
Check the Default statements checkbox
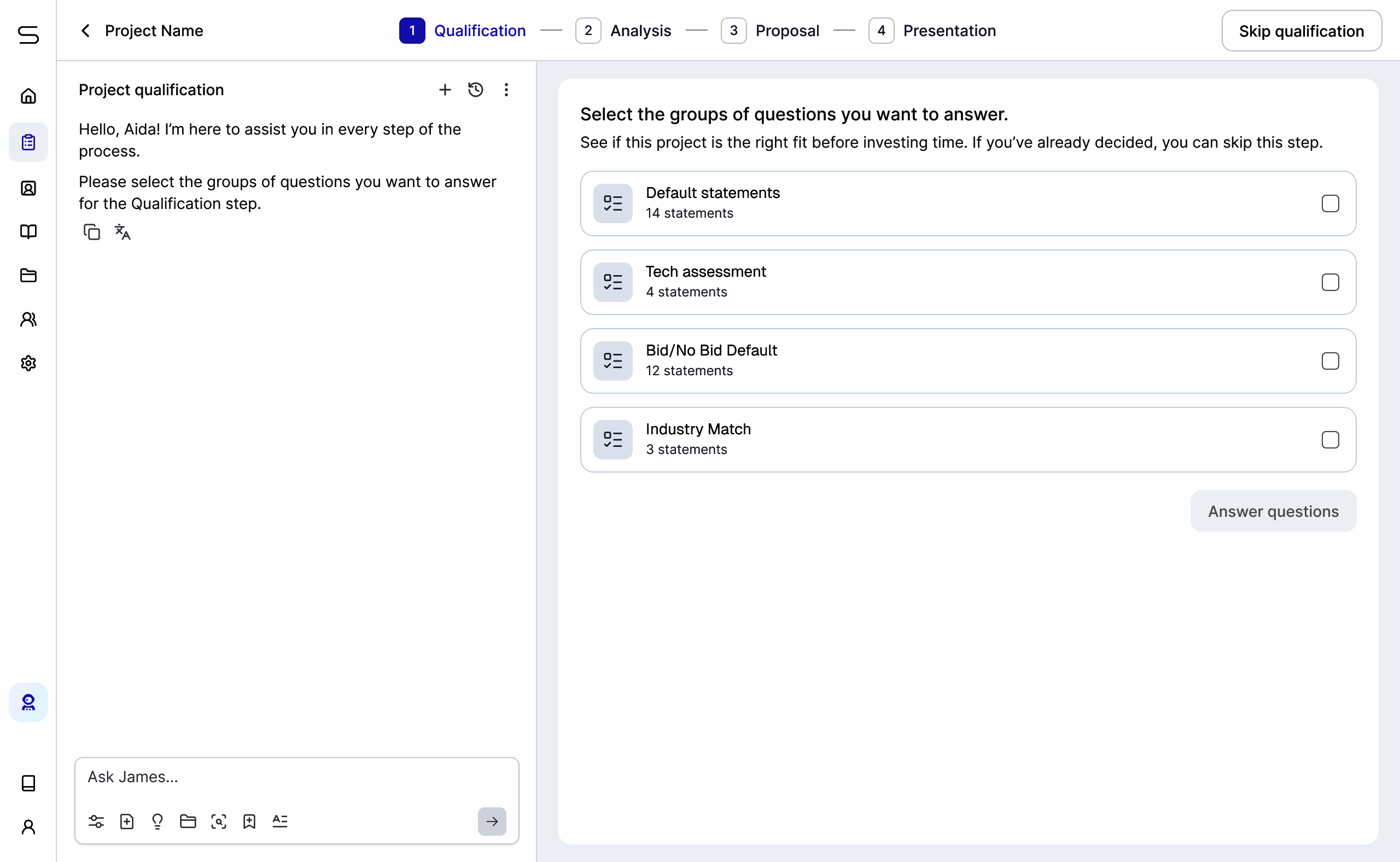[x=1330, y=203]
